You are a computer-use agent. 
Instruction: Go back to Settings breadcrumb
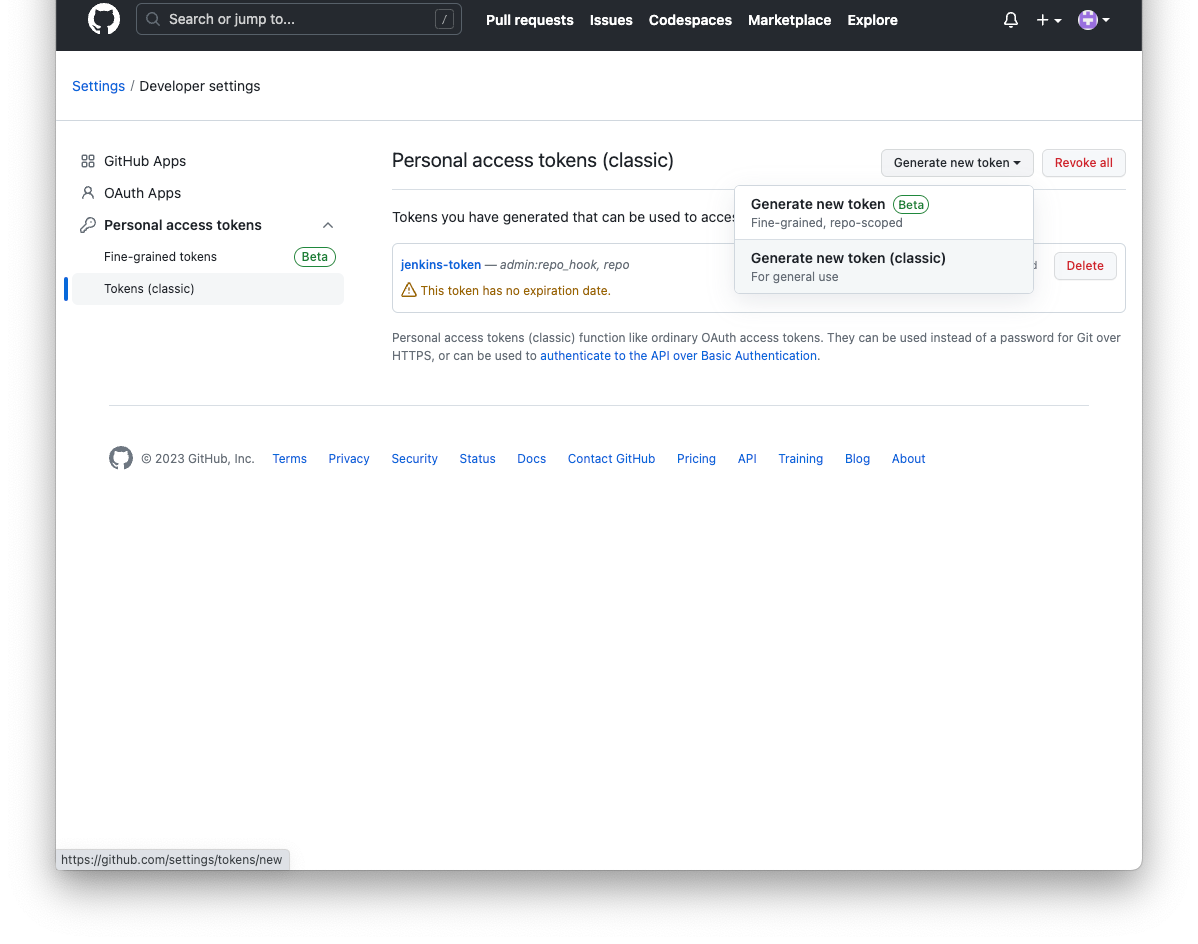click(98, 86)
